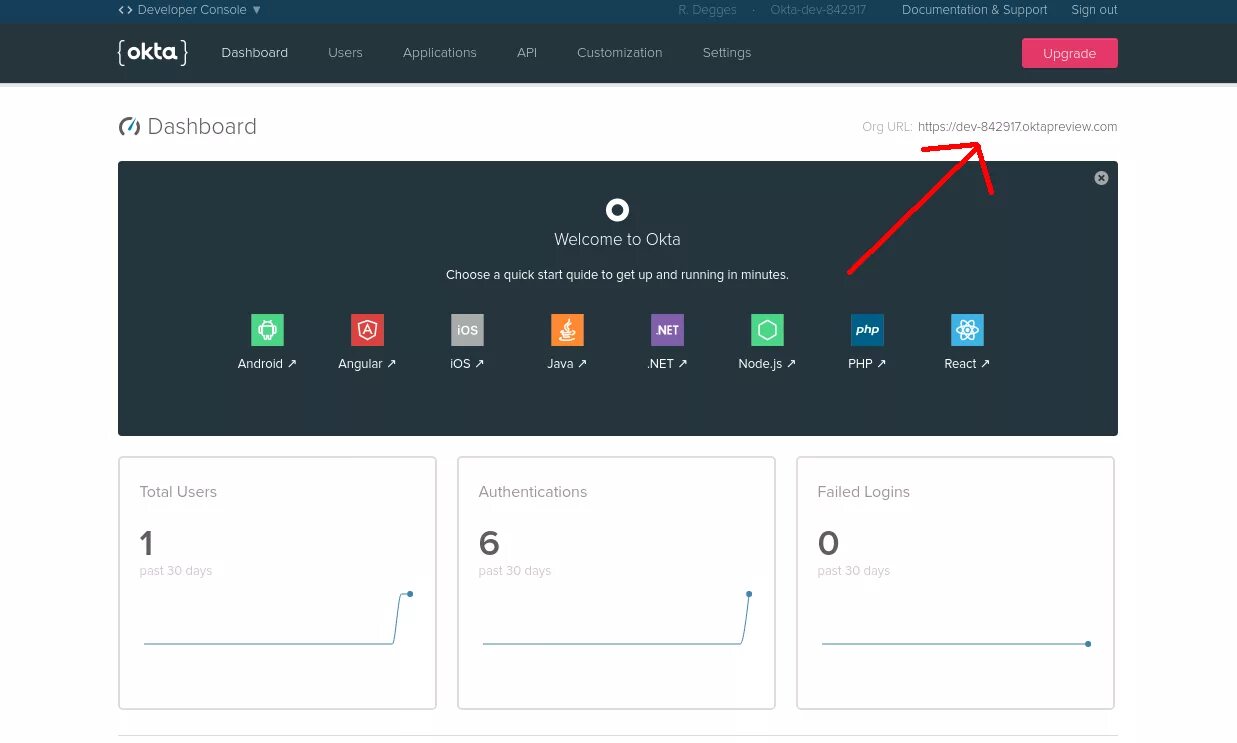This screenshot has width=1237, height=743.
Task: Sign out of the console
Action: (x=1093, y=10)
